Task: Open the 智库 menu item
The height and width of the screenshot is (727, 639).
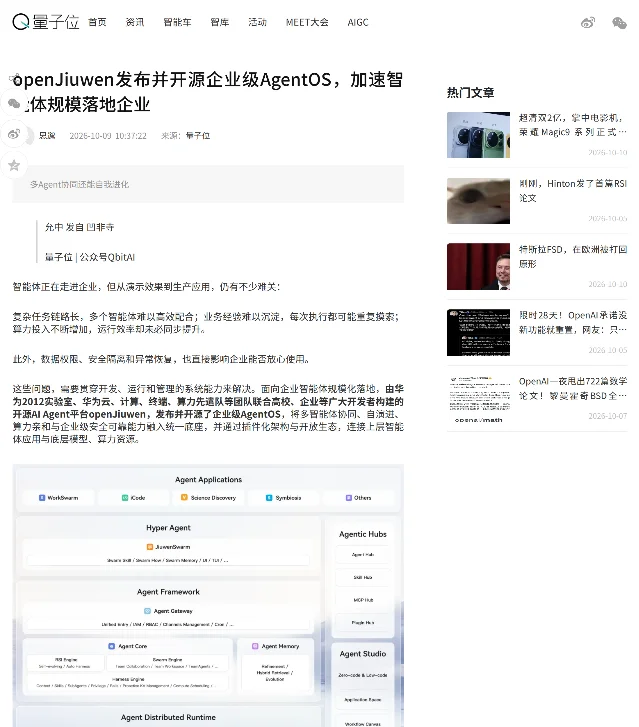Action: 220,22
